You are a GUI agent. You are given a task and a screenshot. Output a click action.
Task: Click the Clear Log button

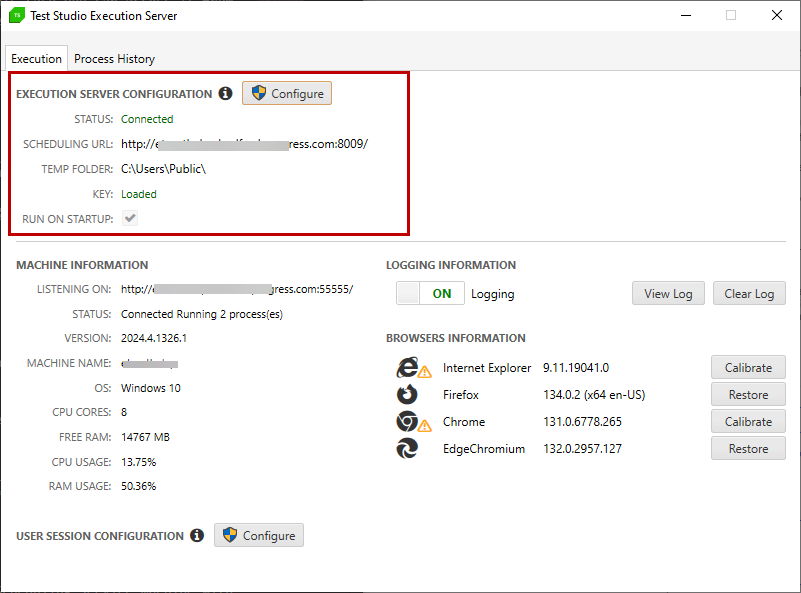click(749, 293)
